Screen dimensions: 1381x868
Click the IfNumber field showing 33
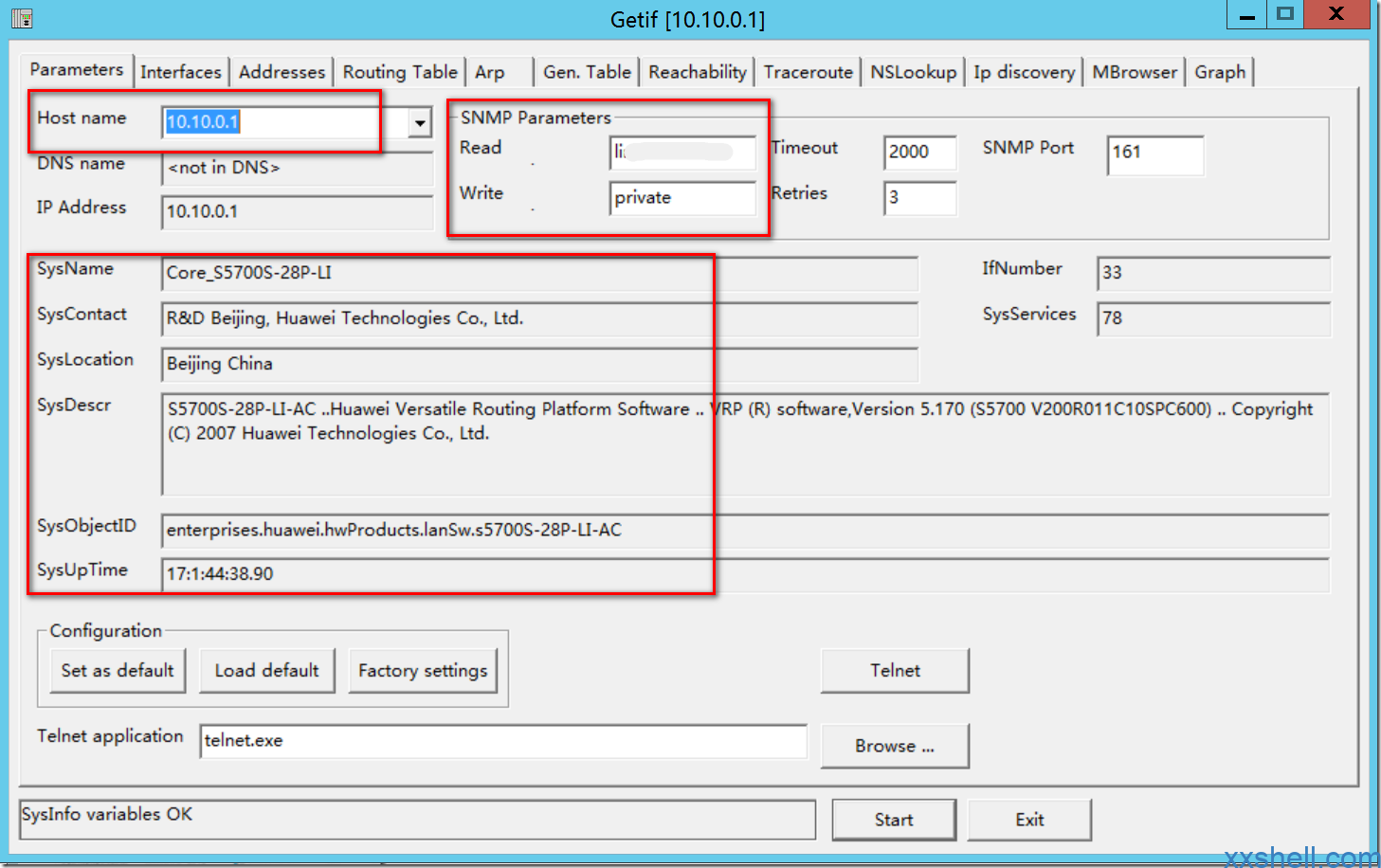coord(1213,273)
